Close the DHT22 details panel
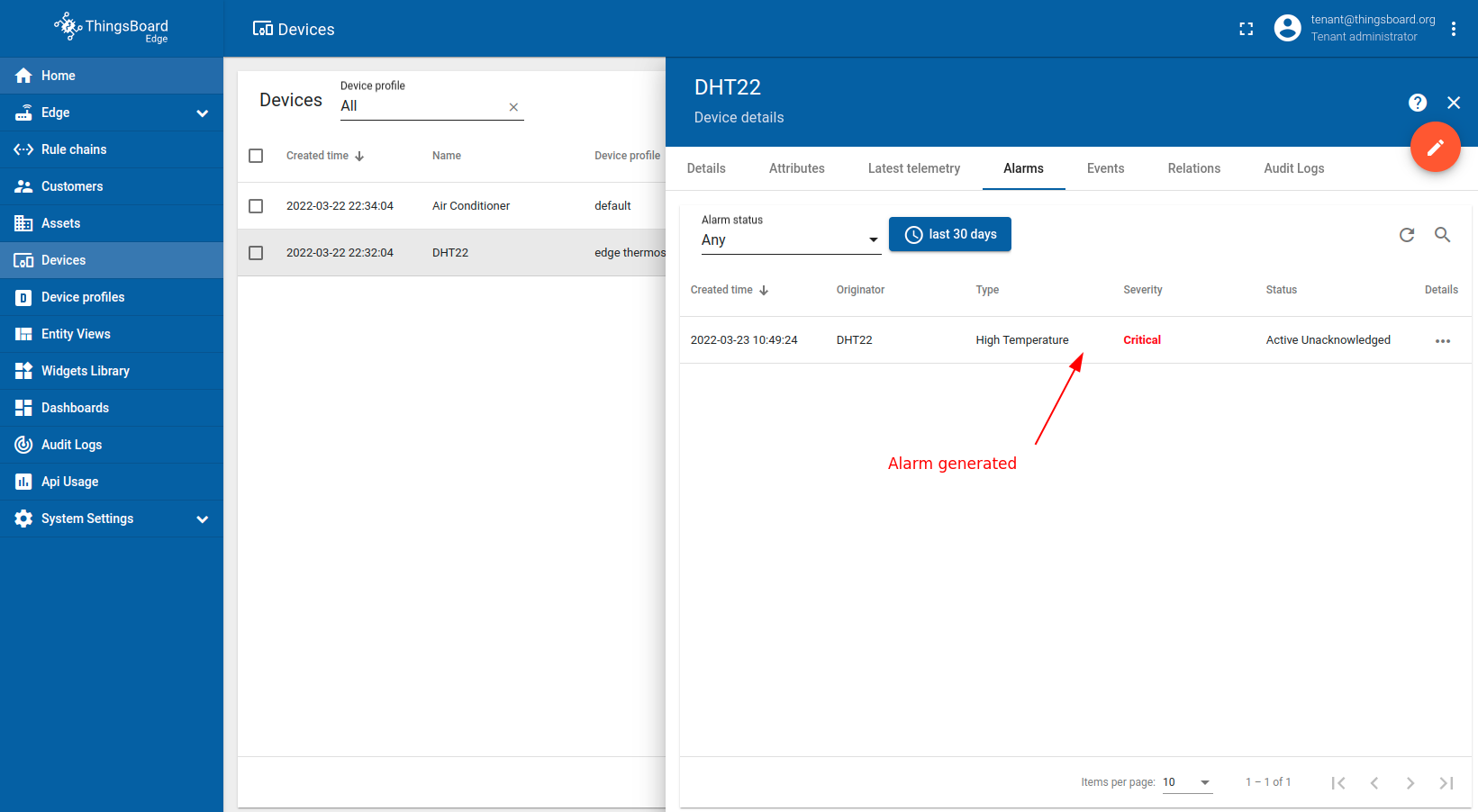1478x812 pixels. point(1454,103)
